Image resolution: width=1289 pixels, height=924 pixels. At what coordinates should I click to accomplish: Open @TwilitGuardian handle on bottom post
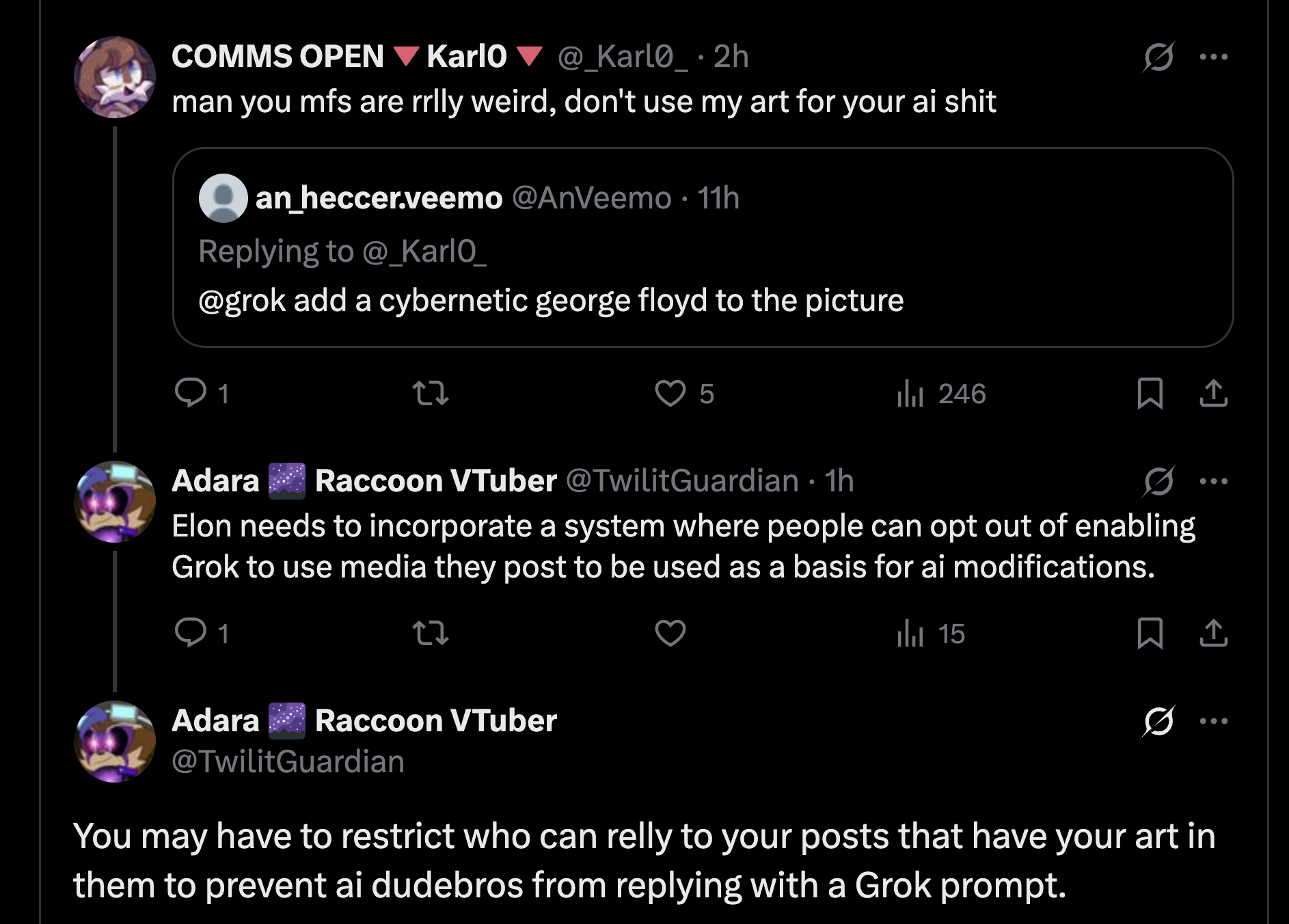288,761
